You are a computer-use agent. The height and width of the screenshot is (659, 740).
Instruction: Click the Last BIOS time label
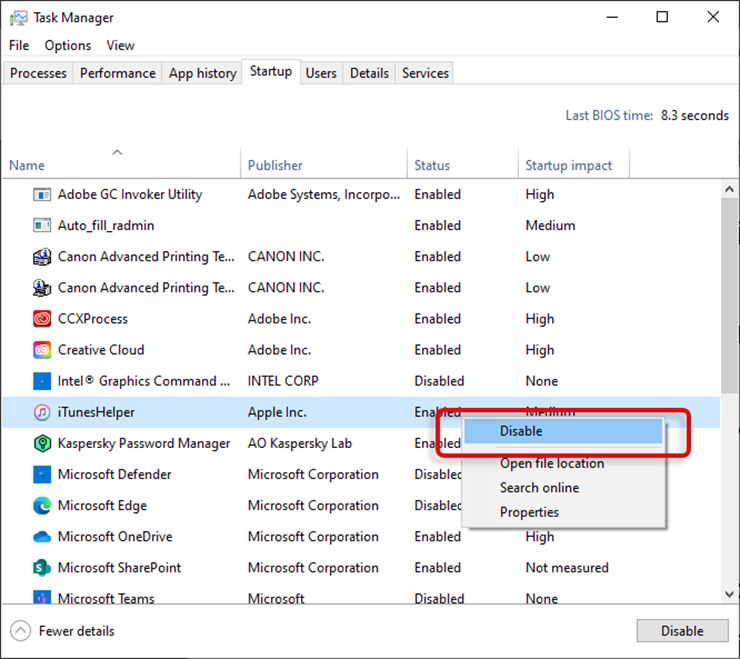point(609,116)
